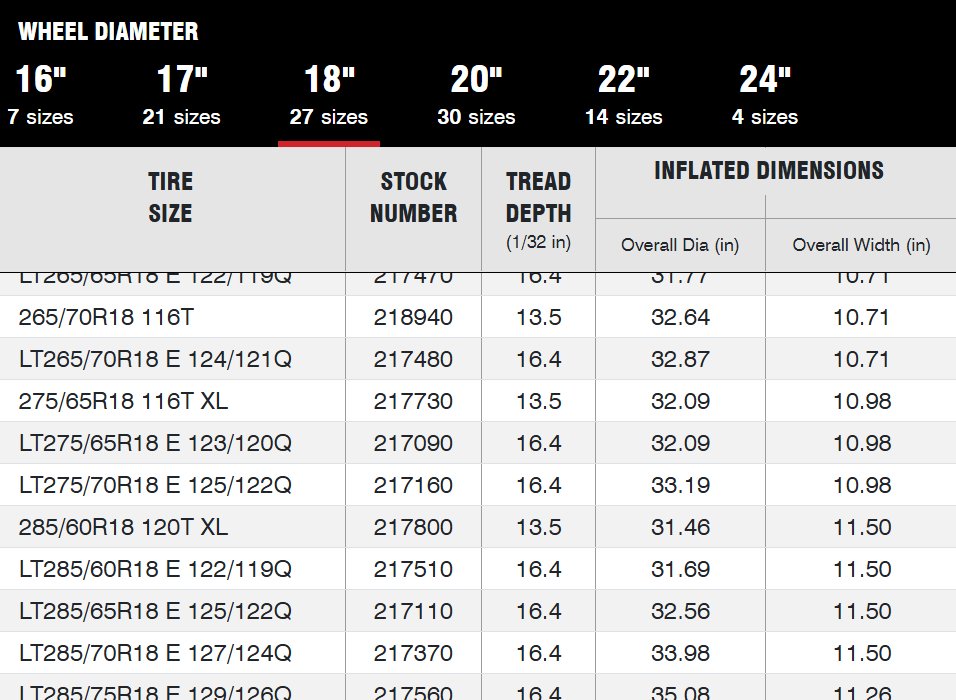Click stock number 217110

point(413,611)
